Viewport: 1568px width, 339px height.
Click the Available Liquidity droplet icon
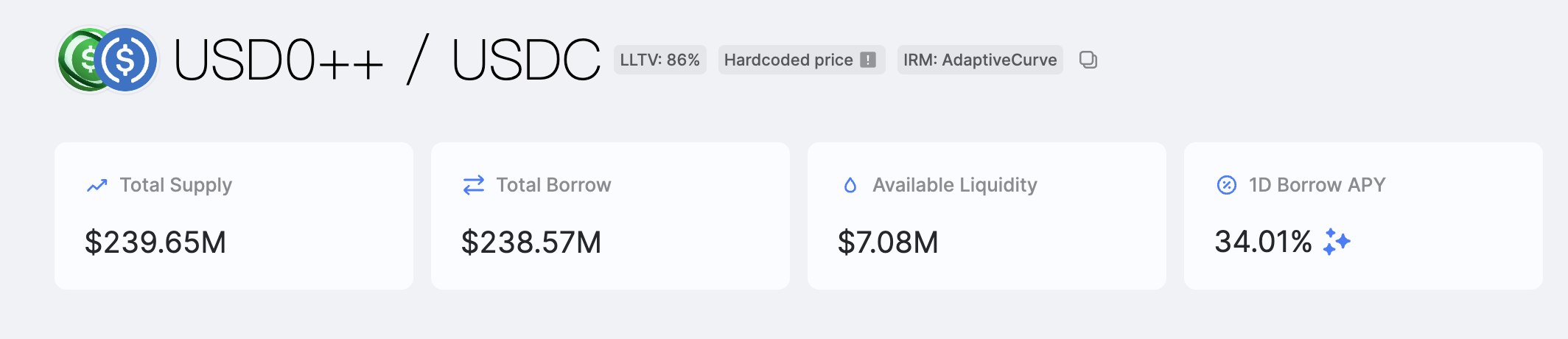click(850, 185)
